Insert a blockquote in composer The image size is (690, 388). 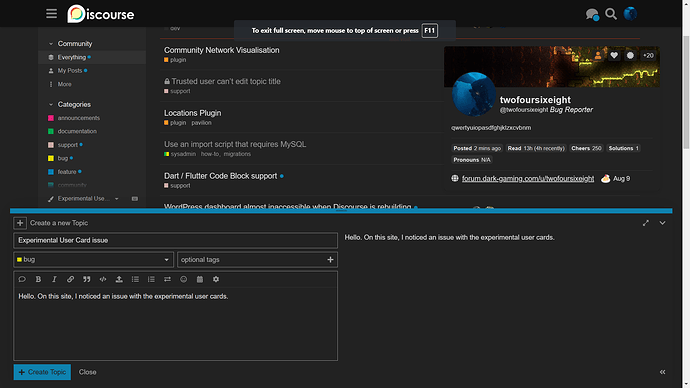[x=87, y=279]
